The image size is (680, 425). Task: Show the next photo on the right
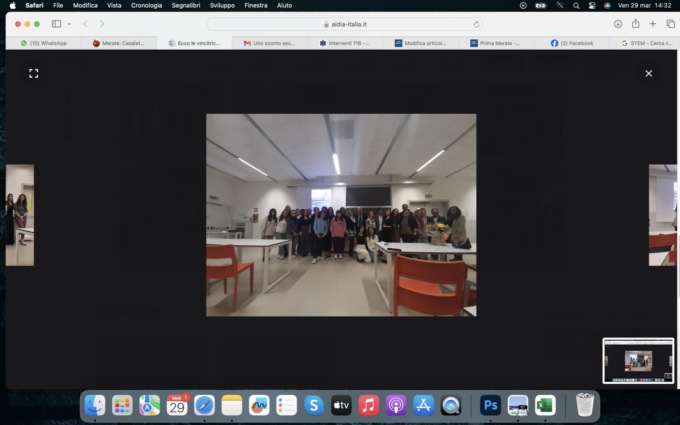(x=662, y=215)
